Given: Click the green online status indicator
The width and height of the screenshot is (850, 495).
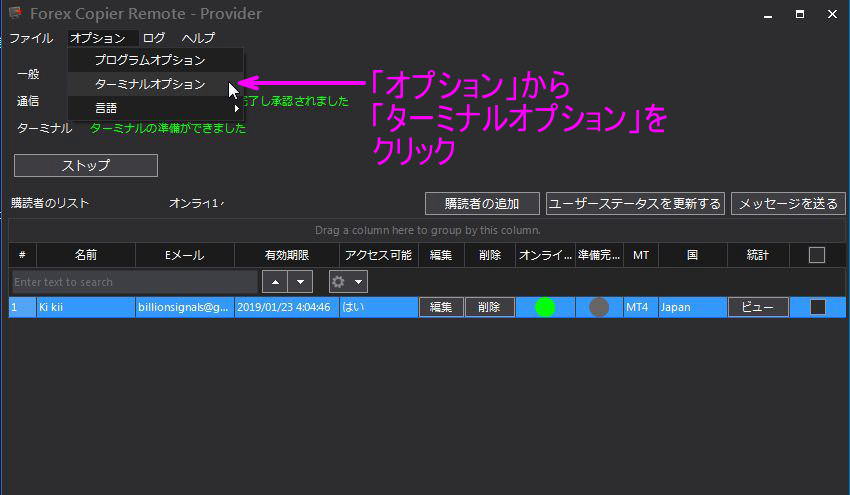Looking at the screenshot, I should tap(545, 307).
